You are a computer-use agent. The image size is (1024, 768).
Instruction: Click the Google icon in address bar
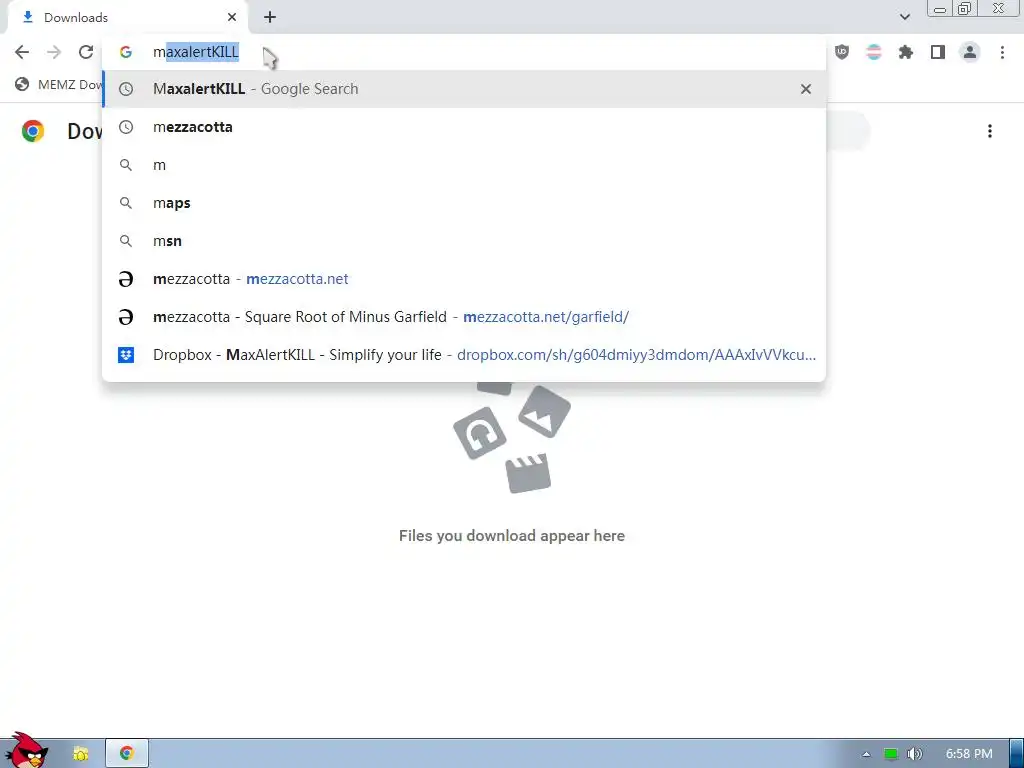click(125, 52)
